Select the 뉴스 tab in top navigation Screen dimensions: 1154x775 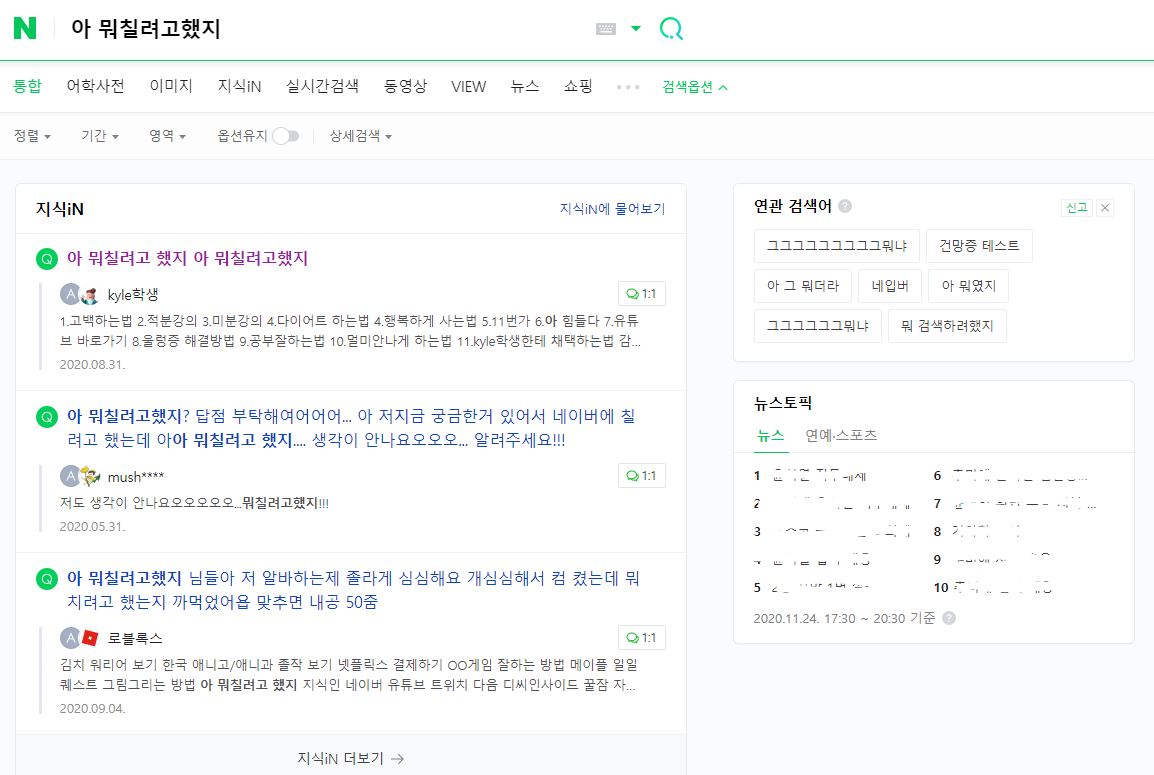(525, 86)
